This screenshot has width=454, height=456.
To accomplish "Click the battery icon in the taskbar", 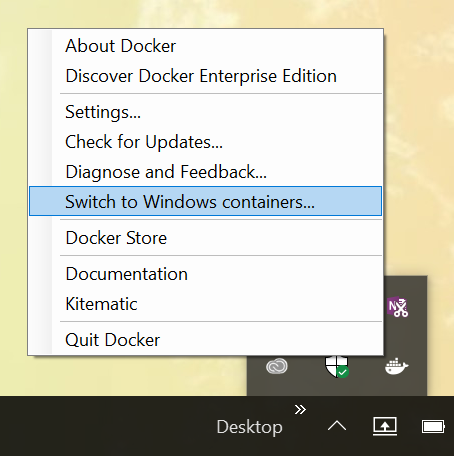I will (433, 426).
